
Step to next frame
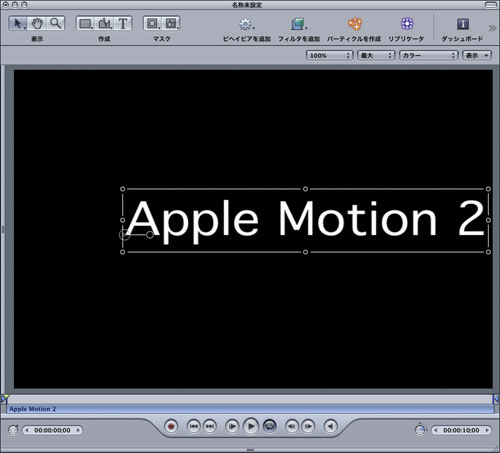point(308,426)
